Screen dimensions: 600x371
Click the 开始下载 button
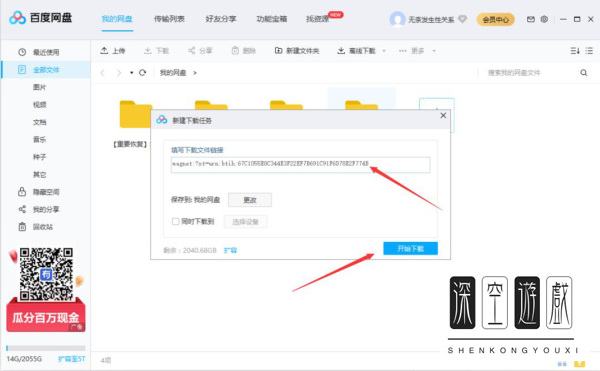(x=411, y=249)
